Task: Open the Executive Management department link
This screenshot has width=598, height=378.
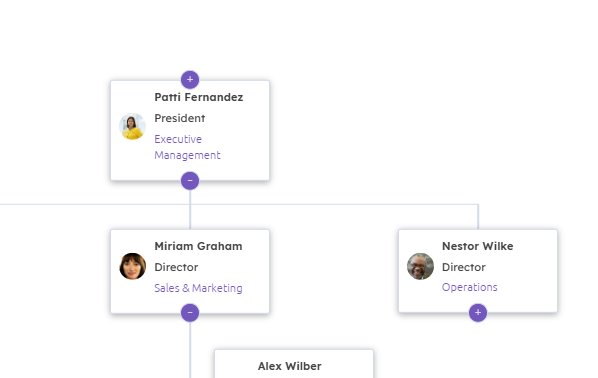Action: click(187, 147)
